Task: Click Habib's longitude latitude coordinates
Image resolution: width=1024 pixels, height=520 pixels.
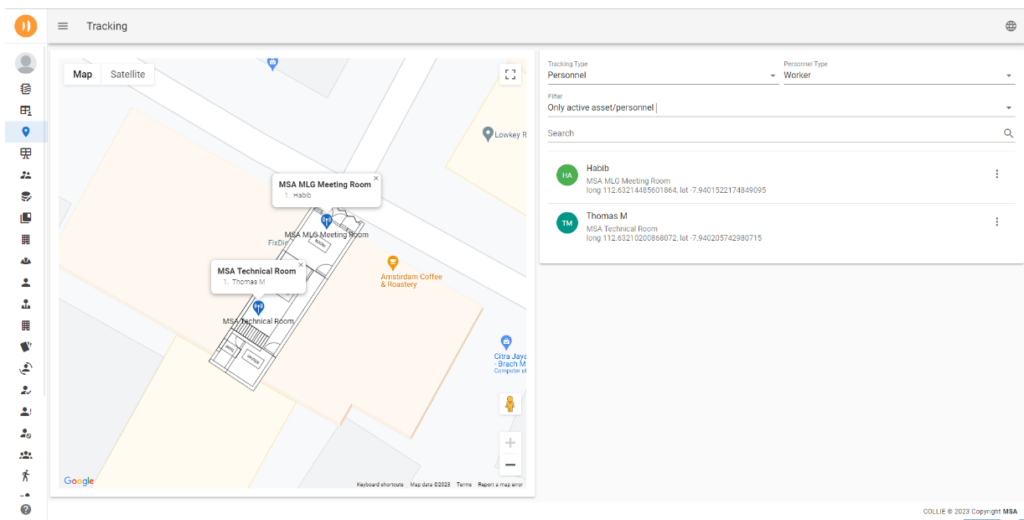Action: coord(676,190)
